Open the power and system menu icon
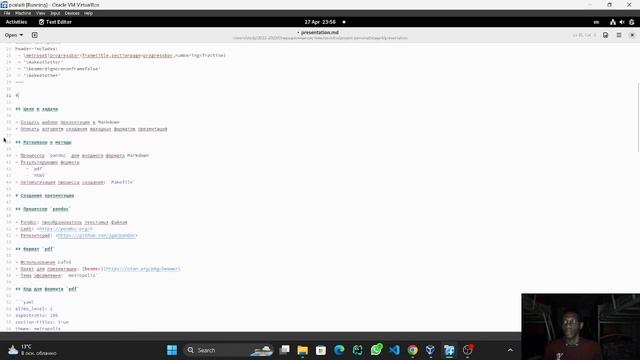 coord(631,22)
